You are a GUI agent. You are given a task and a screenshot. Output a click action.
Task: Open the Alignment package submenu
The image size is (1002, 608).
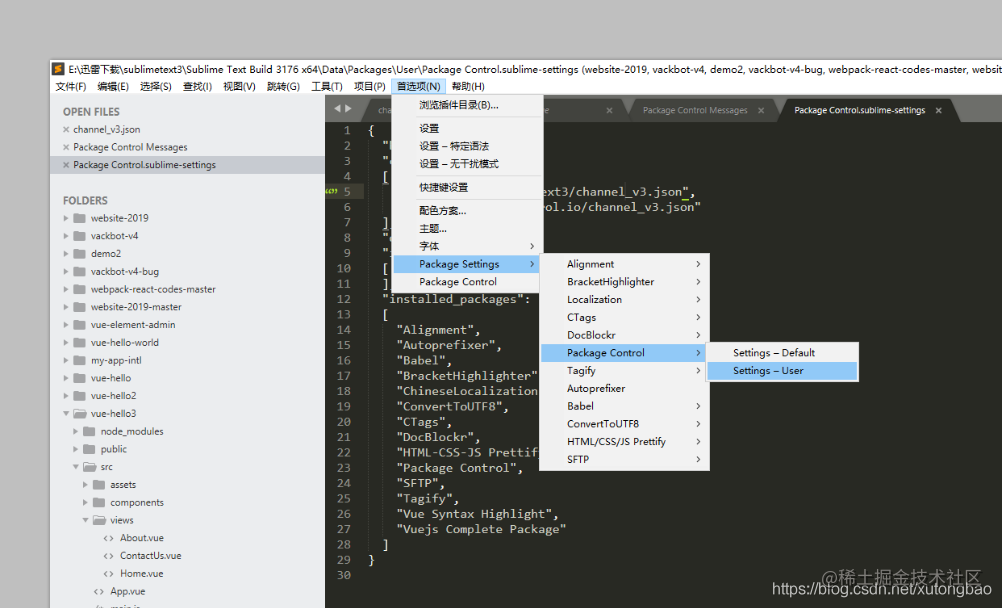624,264
